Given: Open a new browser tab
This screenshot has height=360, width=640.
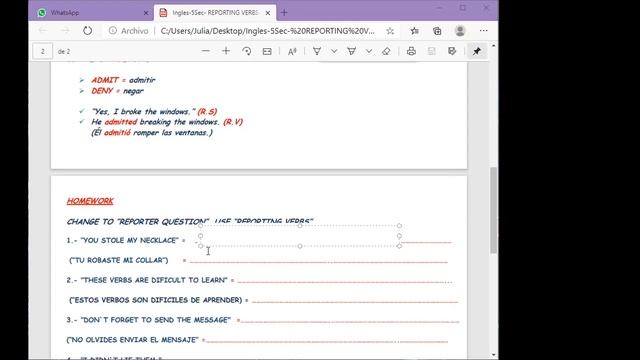Looking at the screenshot, I should pyautogui.click(x=284, y=13).
